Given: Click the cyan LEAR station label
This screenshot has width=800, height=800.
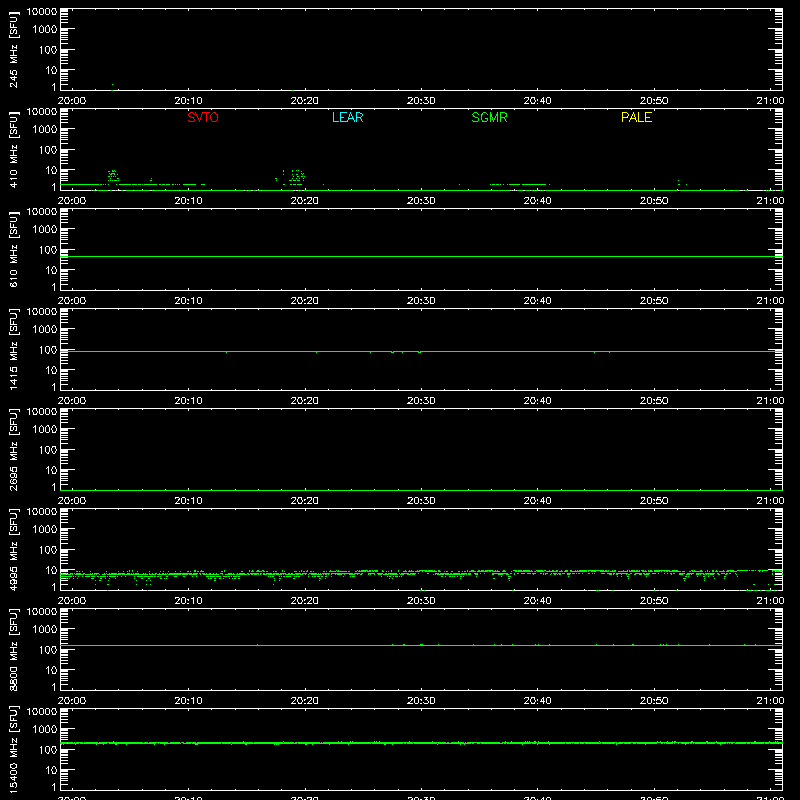Looking at the screenshot, I should [347, 117].
